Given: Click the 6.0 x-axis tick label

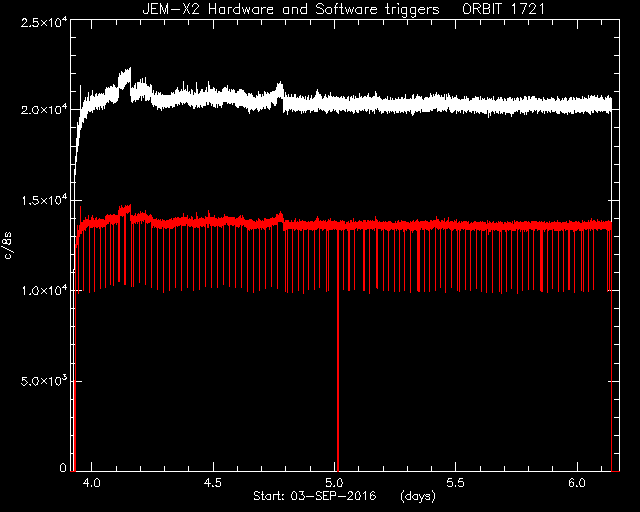Looking at the screenshot, I should 577,483.
